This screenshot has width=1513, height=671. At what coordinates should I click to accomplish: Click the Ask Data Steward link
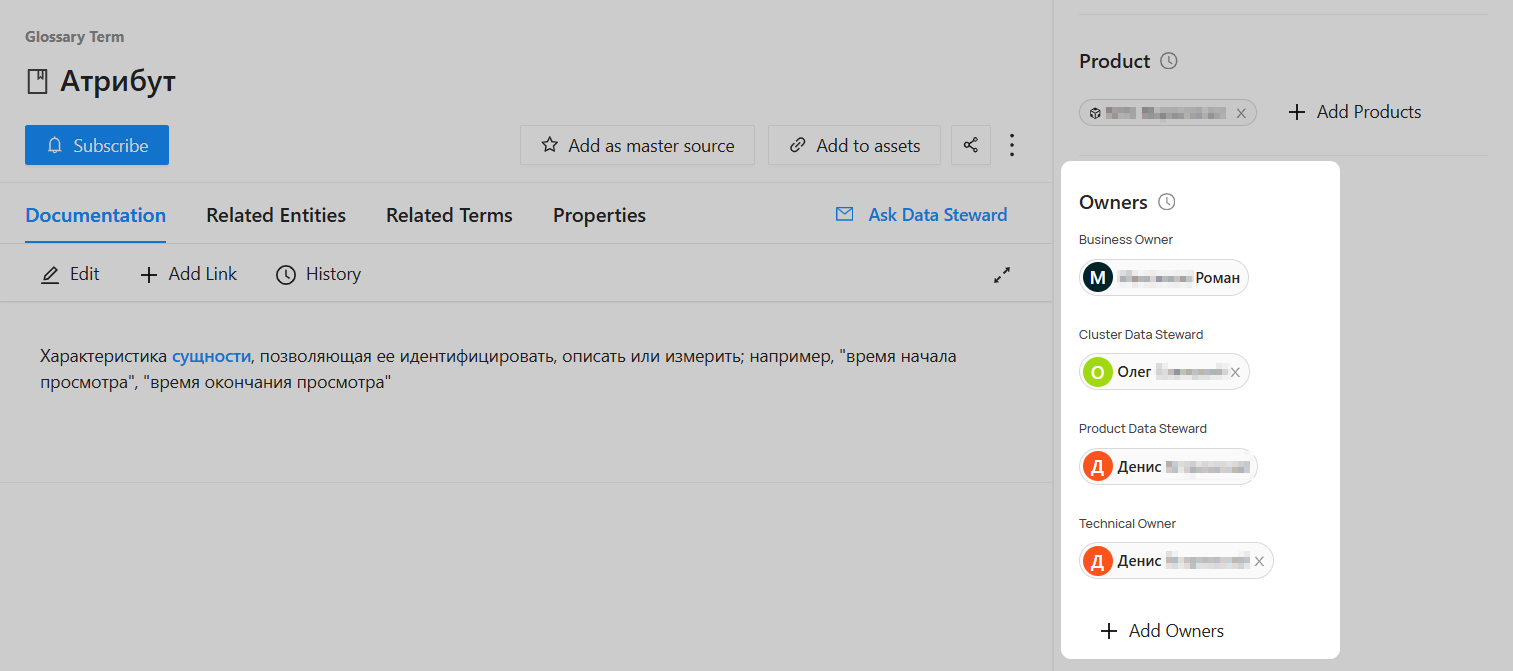coord(921,215)
